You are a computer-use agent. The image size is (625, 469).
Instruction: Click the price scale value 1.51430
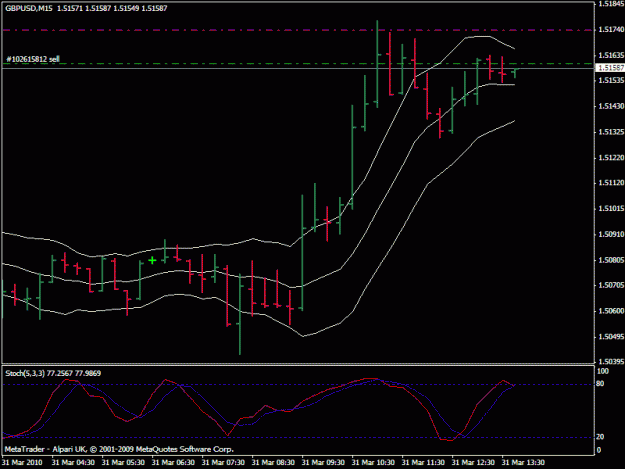pyautogui.click(x=611, y=106)
